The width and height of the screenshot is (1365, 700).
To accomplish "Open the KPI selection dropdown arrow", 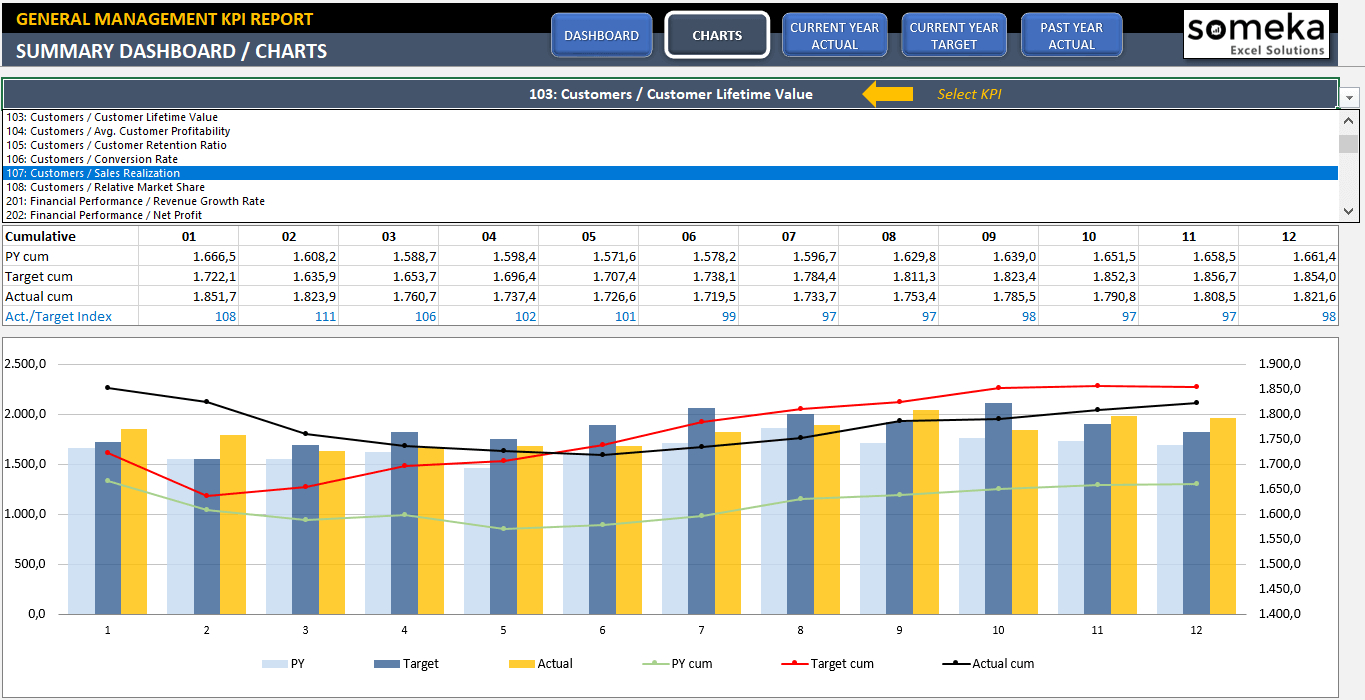I will [1350, 97].
